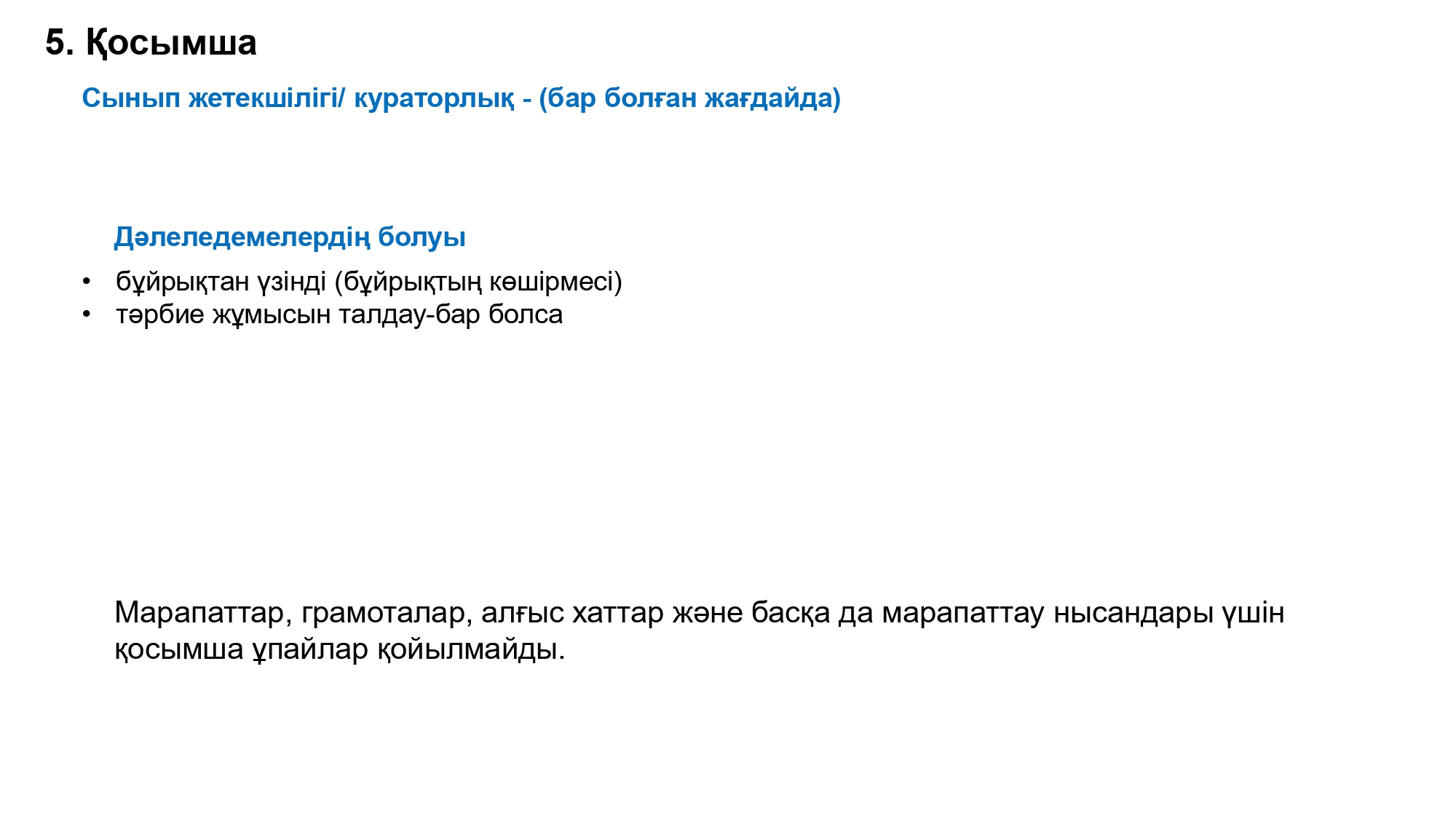This screenshot has width=1456, height=819.
Task: Click the slide title "5. Қосымша"
Action: (x=151, y=43)
